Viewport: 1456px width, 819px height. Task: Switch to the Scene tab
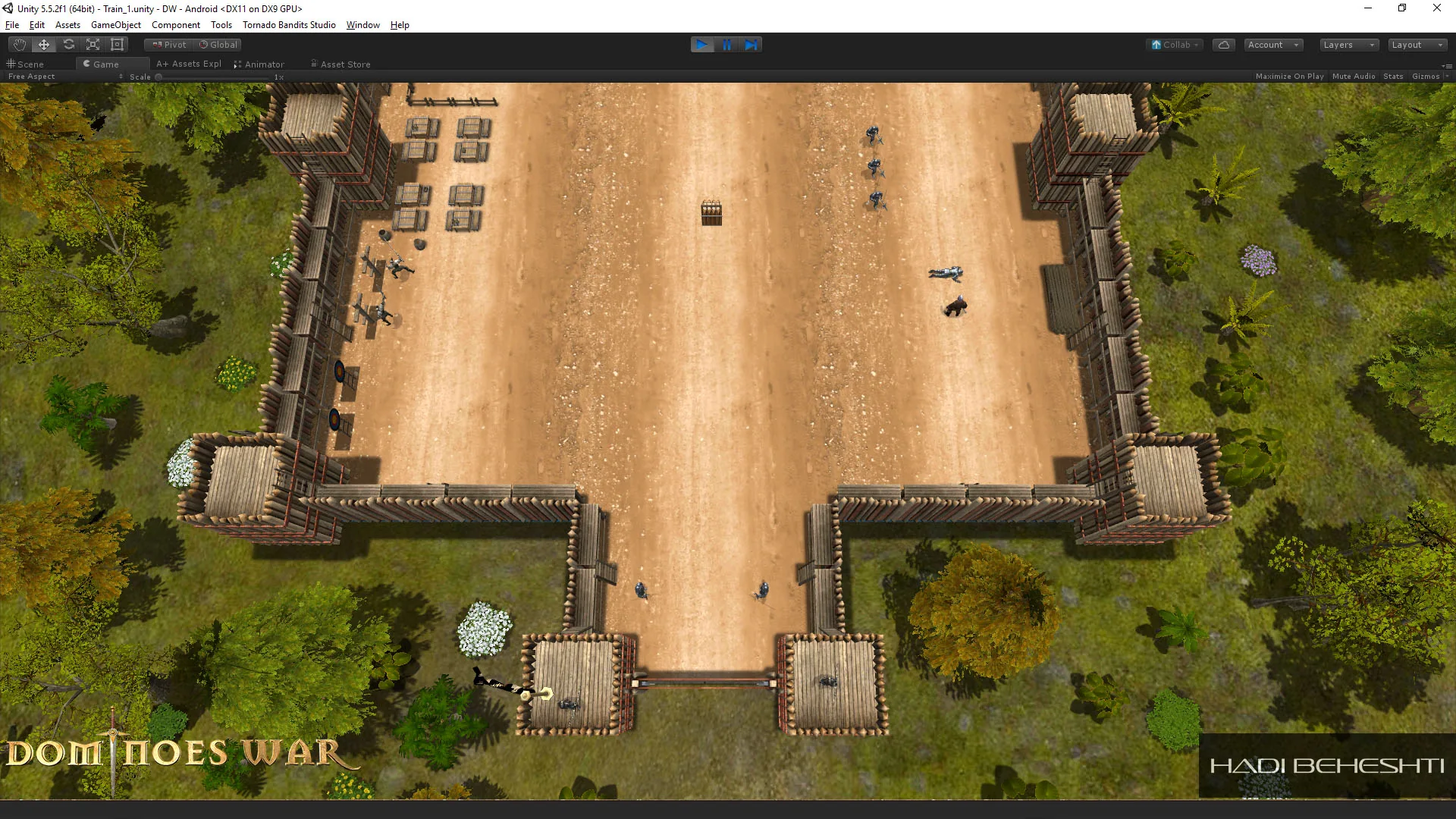tap(25, 64)
